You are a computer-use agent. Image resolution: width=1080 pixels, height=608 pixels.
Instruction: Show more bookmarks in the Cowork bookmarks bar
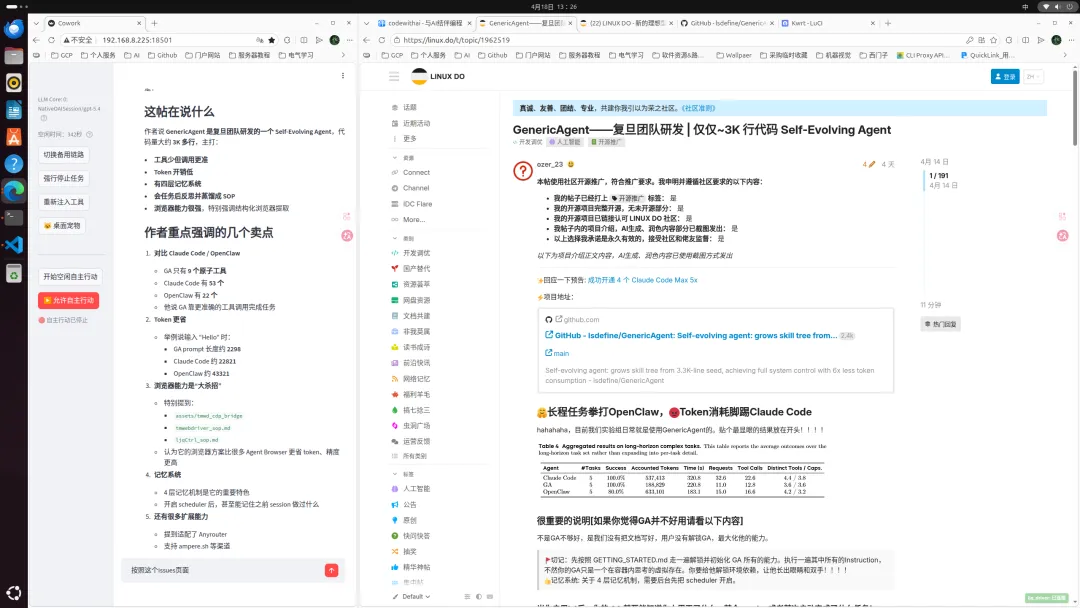(343, 55)
